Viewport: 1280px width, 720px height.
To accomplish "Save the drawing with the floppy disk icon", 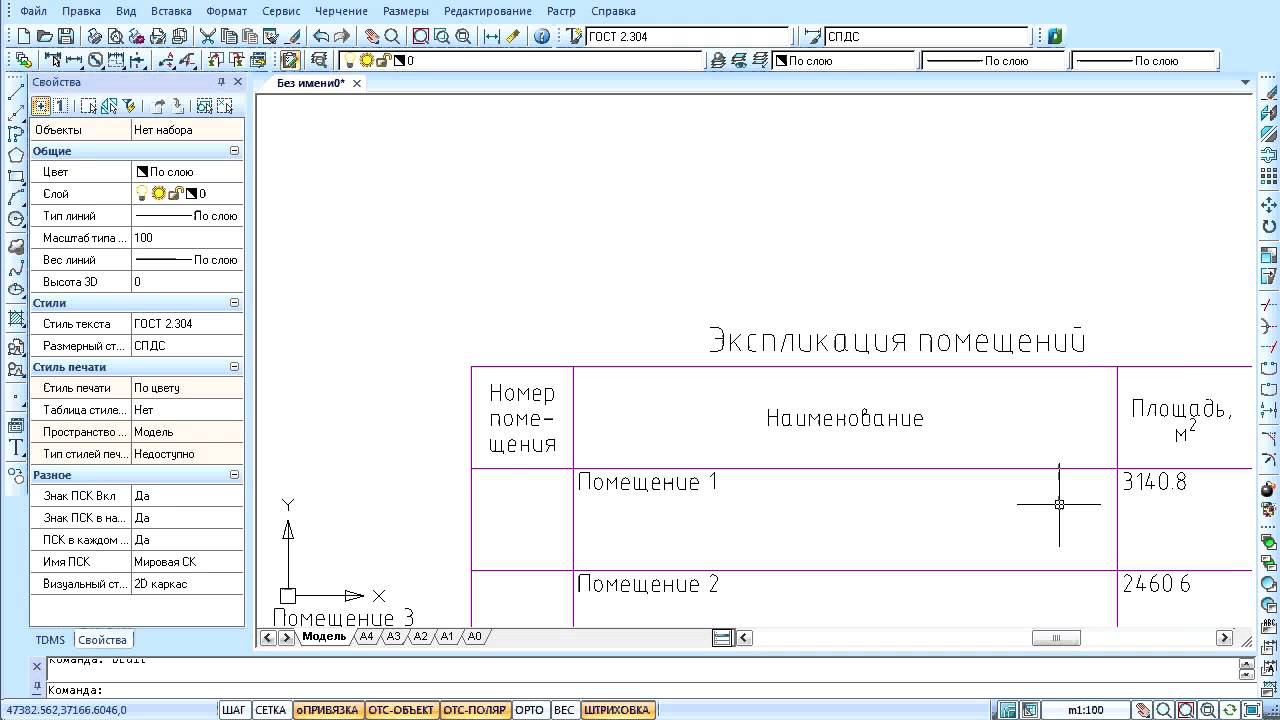I will tap(66, 36).
